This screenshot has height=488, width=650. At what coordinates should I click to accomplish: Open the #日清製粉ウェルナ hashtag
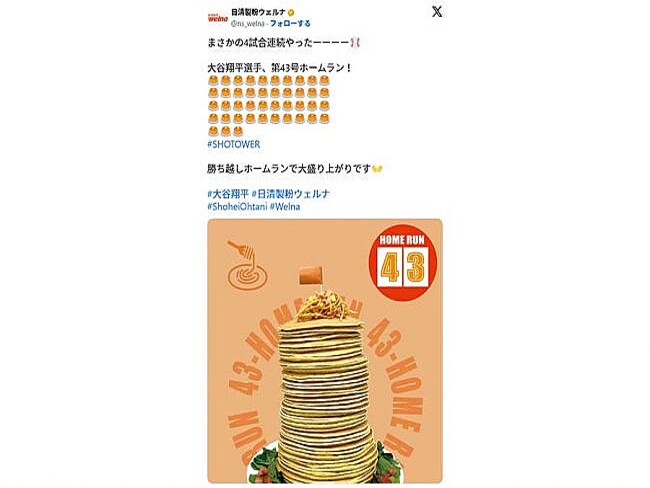[x=291, y=194]
